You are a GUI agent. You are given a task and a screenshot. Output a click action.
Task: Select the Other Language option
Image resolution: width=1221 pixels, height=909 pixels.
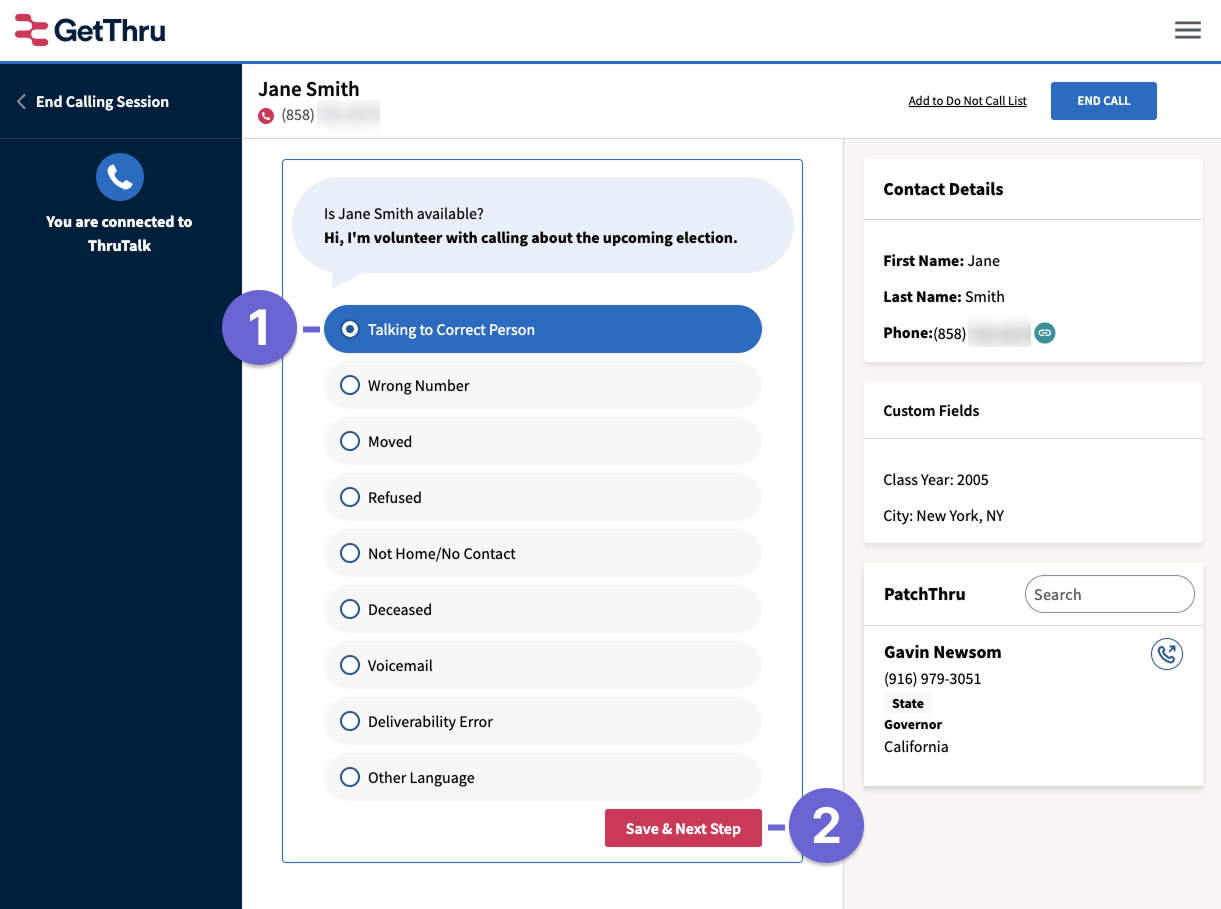coord(543,777)
